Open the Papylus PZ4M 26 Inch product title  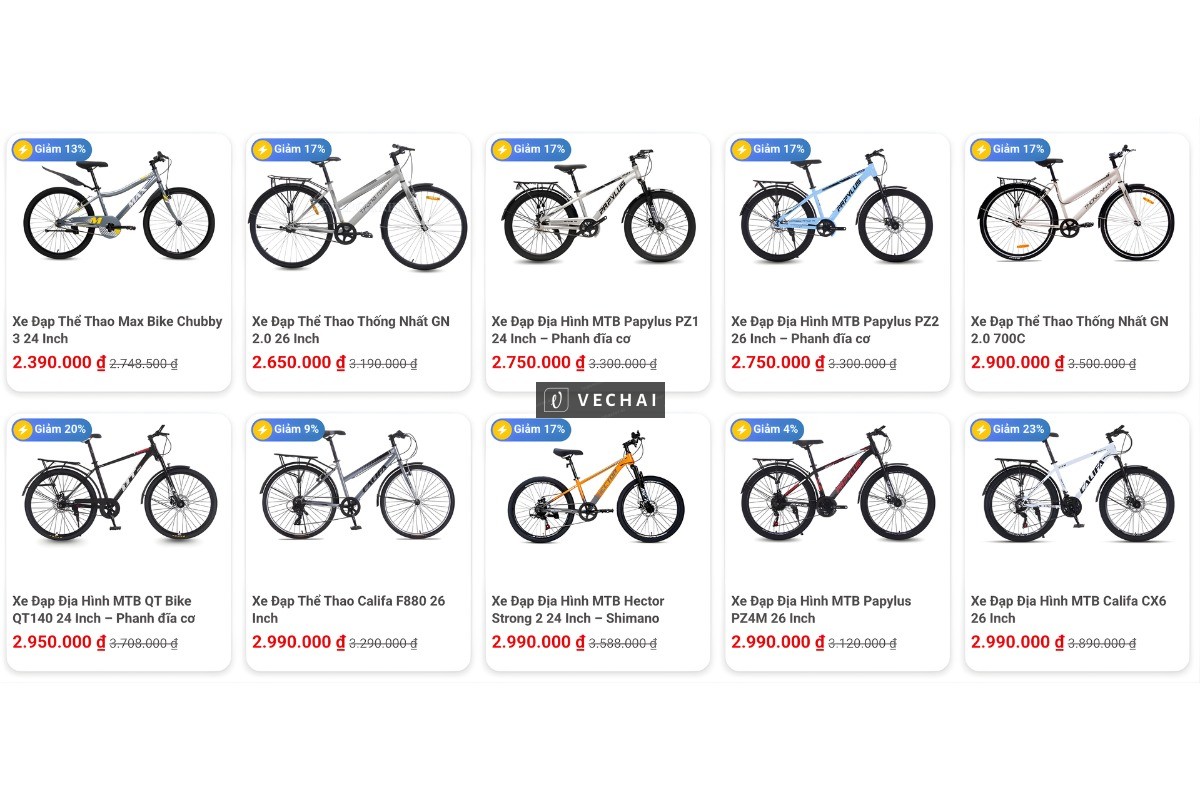coord(821,610)
